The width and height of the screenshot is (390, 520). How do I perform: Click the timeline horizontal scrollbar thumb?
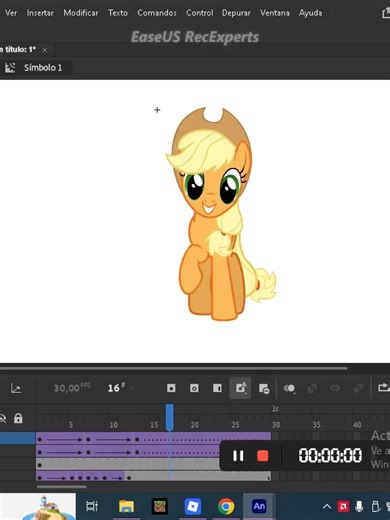click(x=62, y=487)
